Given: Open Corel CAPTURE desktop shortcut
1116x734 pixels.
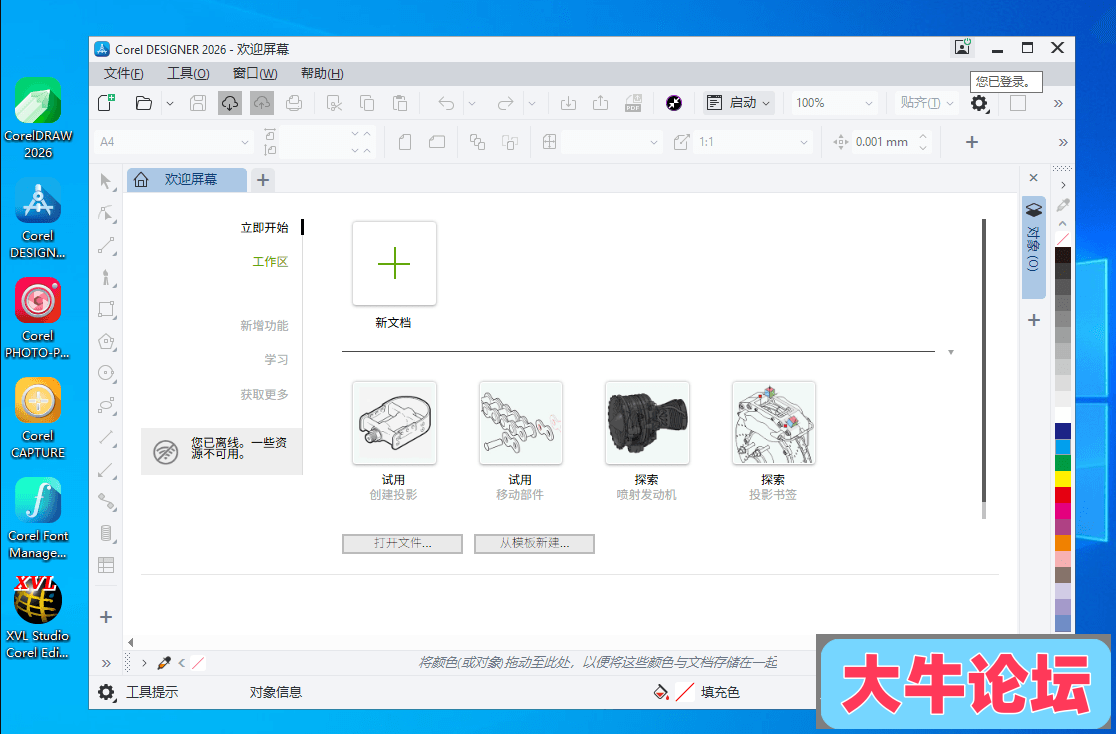Looking at the screenshot, I should pyautogui.click(x=38, y=419).
